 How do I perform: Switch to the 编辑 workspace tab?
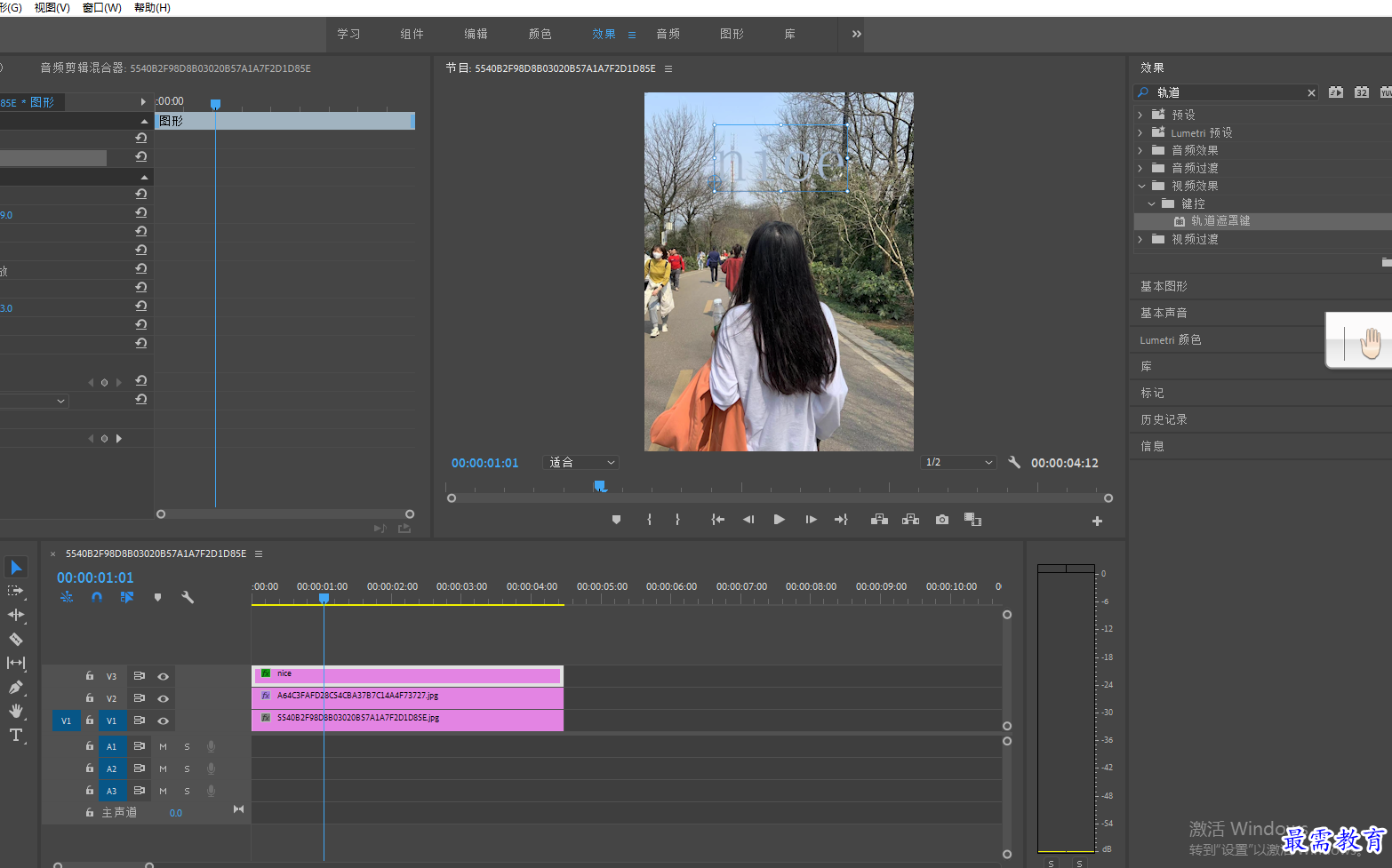(476, 34)
